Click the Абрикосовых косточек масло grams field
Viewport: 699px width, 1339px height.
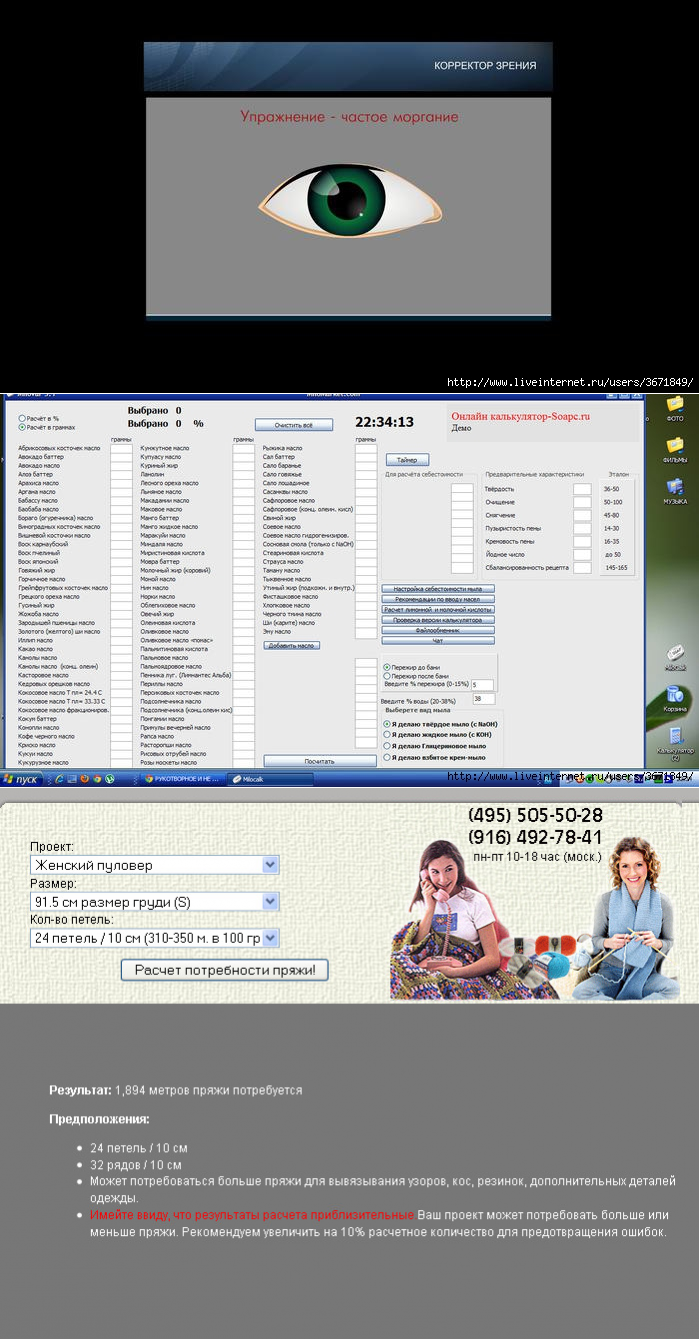coord(121,449)
